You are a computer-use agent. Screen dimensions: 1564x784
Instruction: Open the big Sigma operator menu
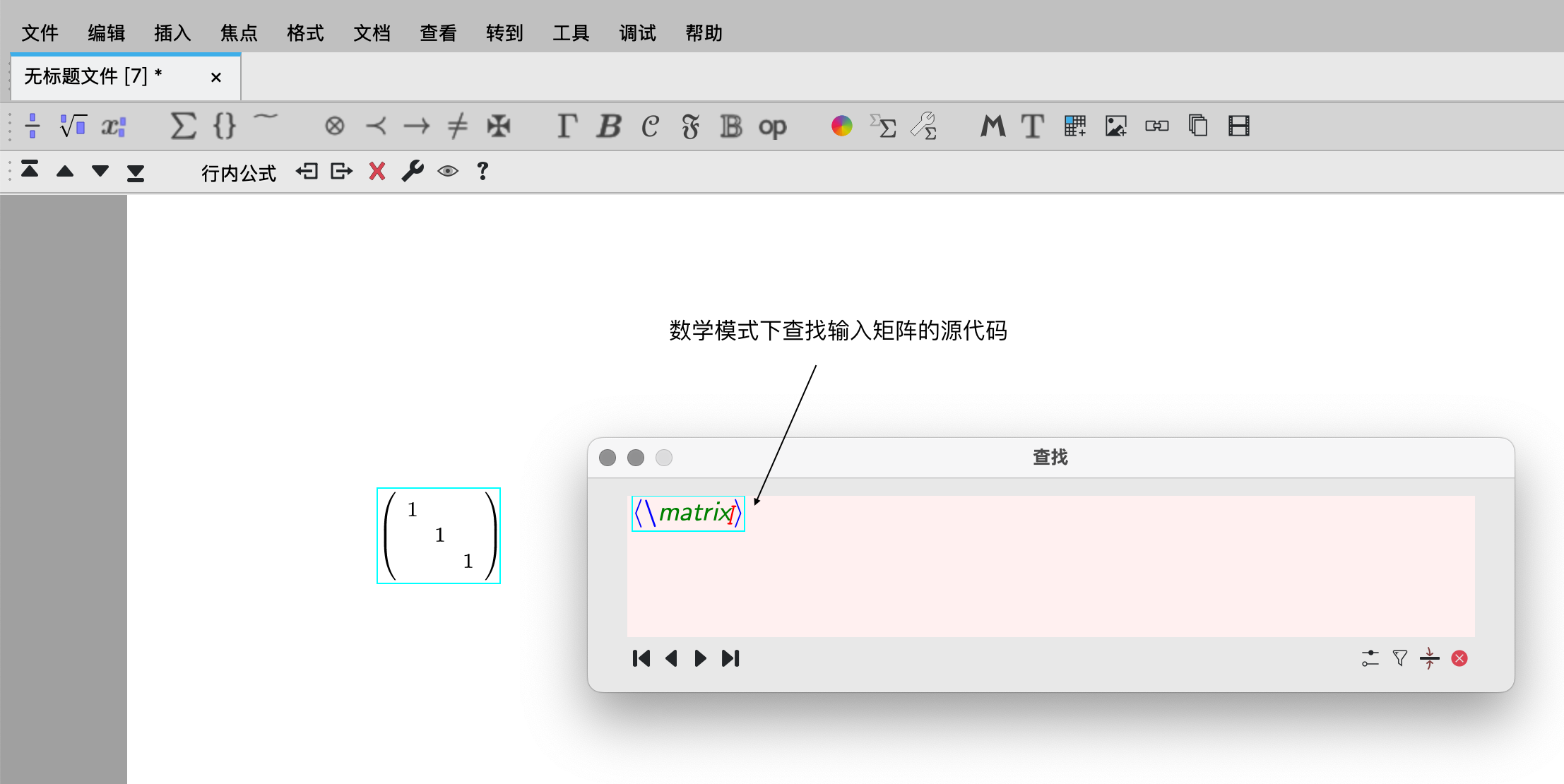pyautogui.click(x=183, y=126)
